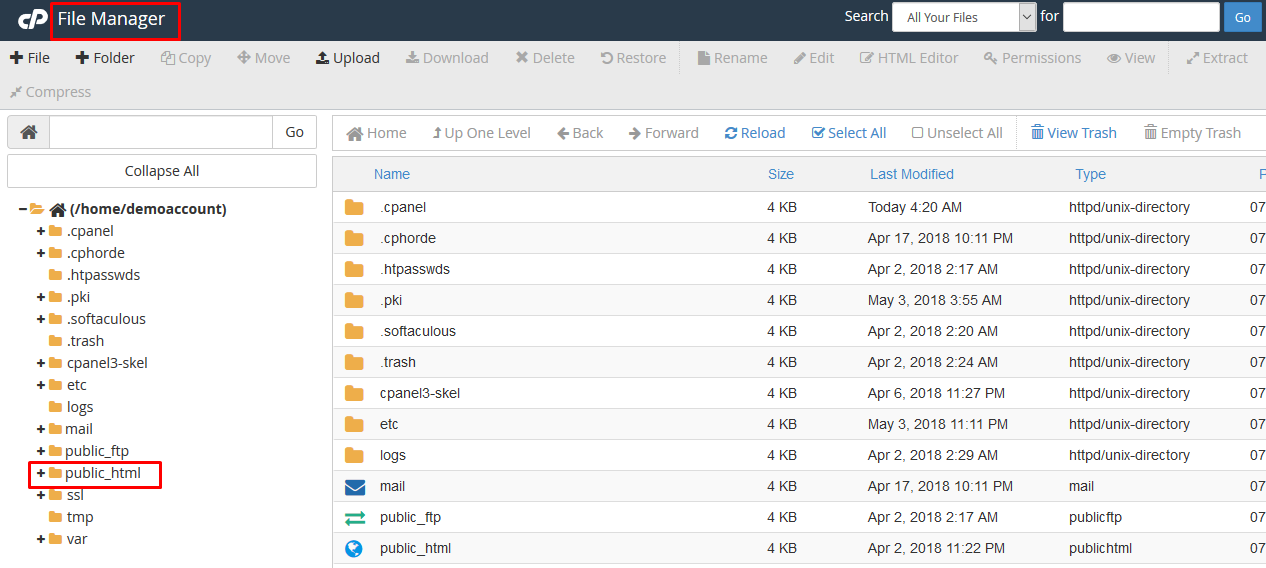This screenshot has width=1266, height=568.
Task: Expand the public_html tree folder
Action: point(41,473)
